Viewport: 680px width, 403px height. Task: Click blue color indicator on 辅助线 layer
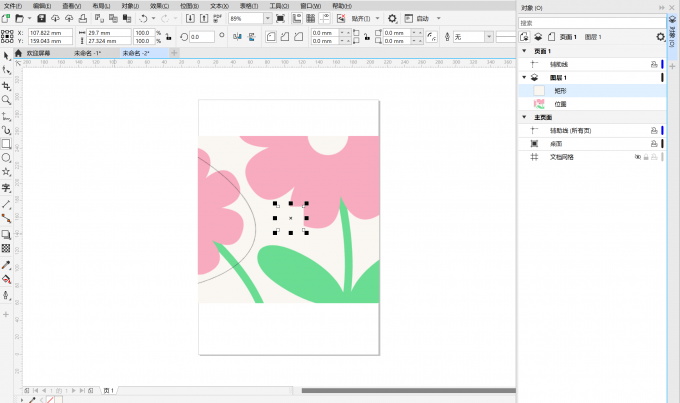662,64
